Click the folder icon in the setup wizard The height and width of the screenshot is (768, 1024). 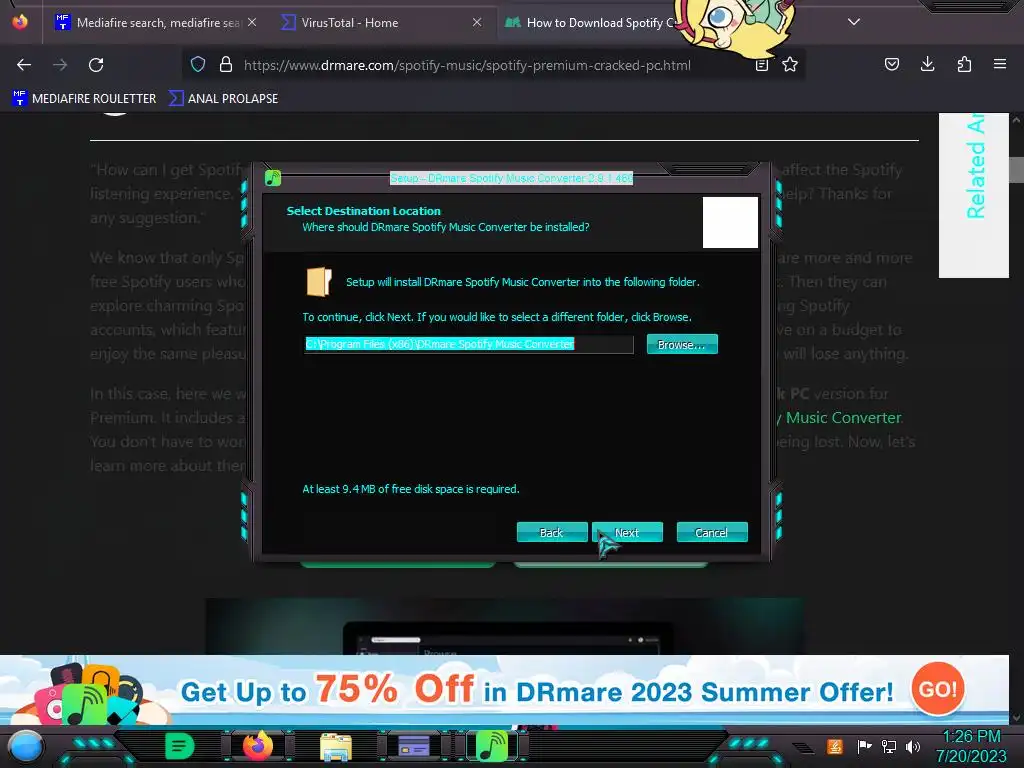(x=319, y=281)
